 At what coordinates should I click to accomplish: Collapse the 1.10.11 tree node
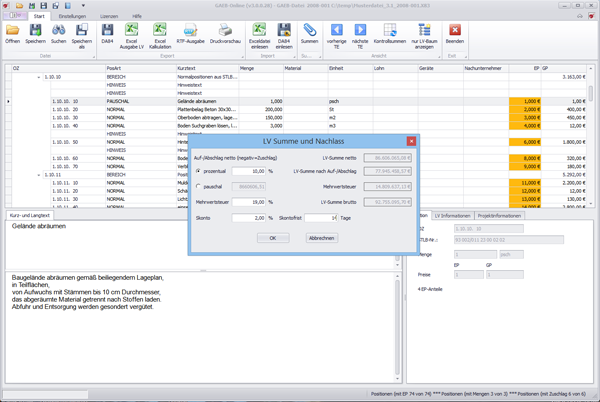click(x=39, y=175)
